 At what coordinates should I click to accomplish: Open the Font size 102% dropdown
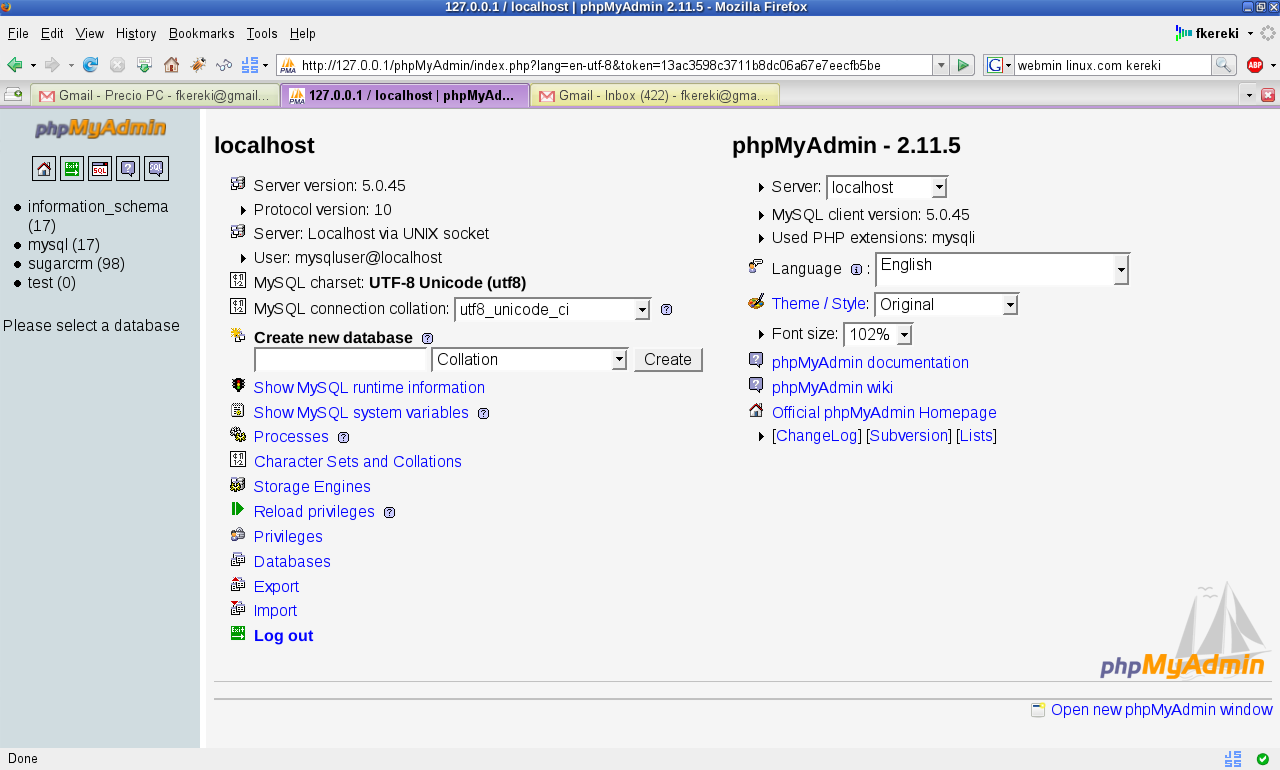pos(878,335)
